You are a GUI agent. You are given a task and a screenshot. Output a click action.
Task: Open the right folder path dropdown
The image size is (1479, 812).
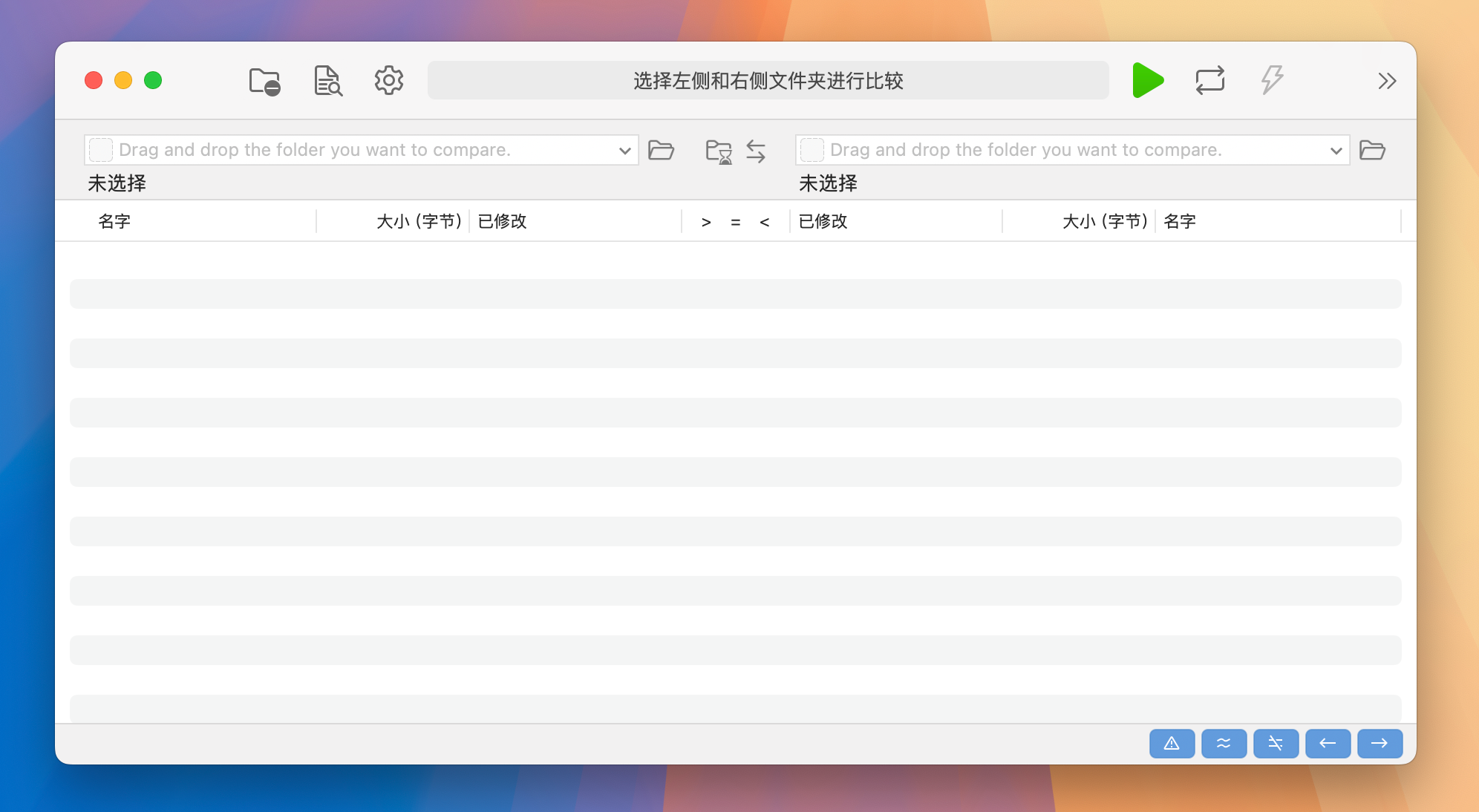1336,151
